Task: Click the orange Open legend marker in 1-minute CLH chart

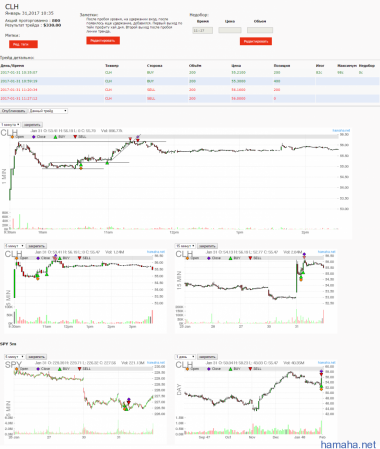Action: [x=12, y=137]
